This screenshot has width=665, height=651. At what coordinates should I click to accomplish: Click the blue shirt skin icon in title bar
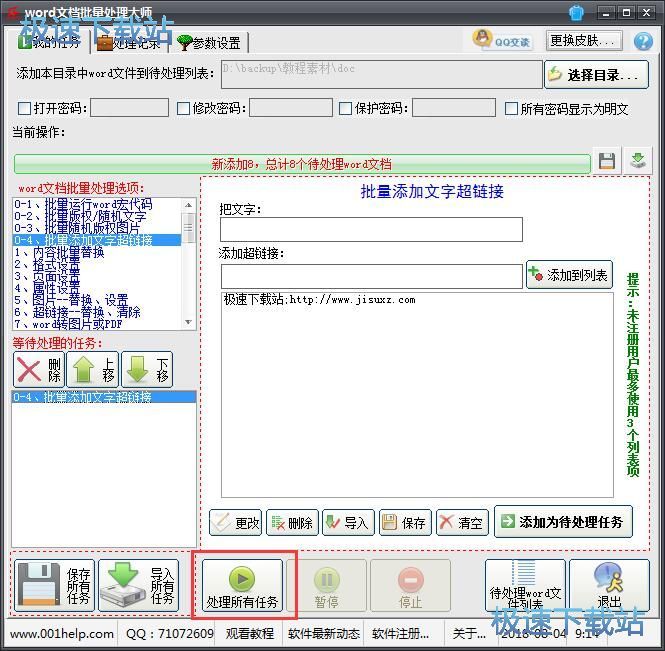coord(576,13)
